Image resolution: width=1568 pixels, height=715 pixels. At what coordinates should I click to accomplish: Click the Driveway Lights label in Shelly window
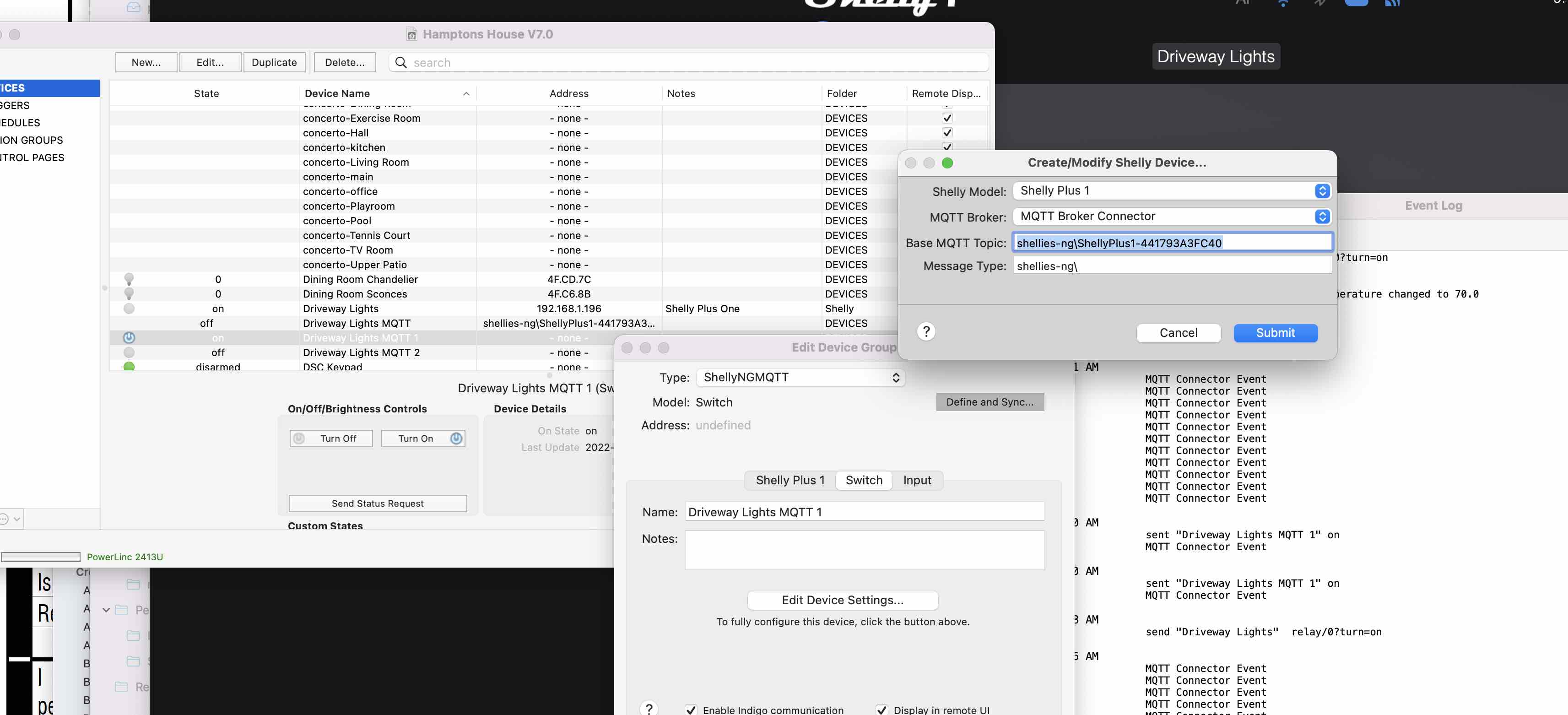[x=1216, y=57]
